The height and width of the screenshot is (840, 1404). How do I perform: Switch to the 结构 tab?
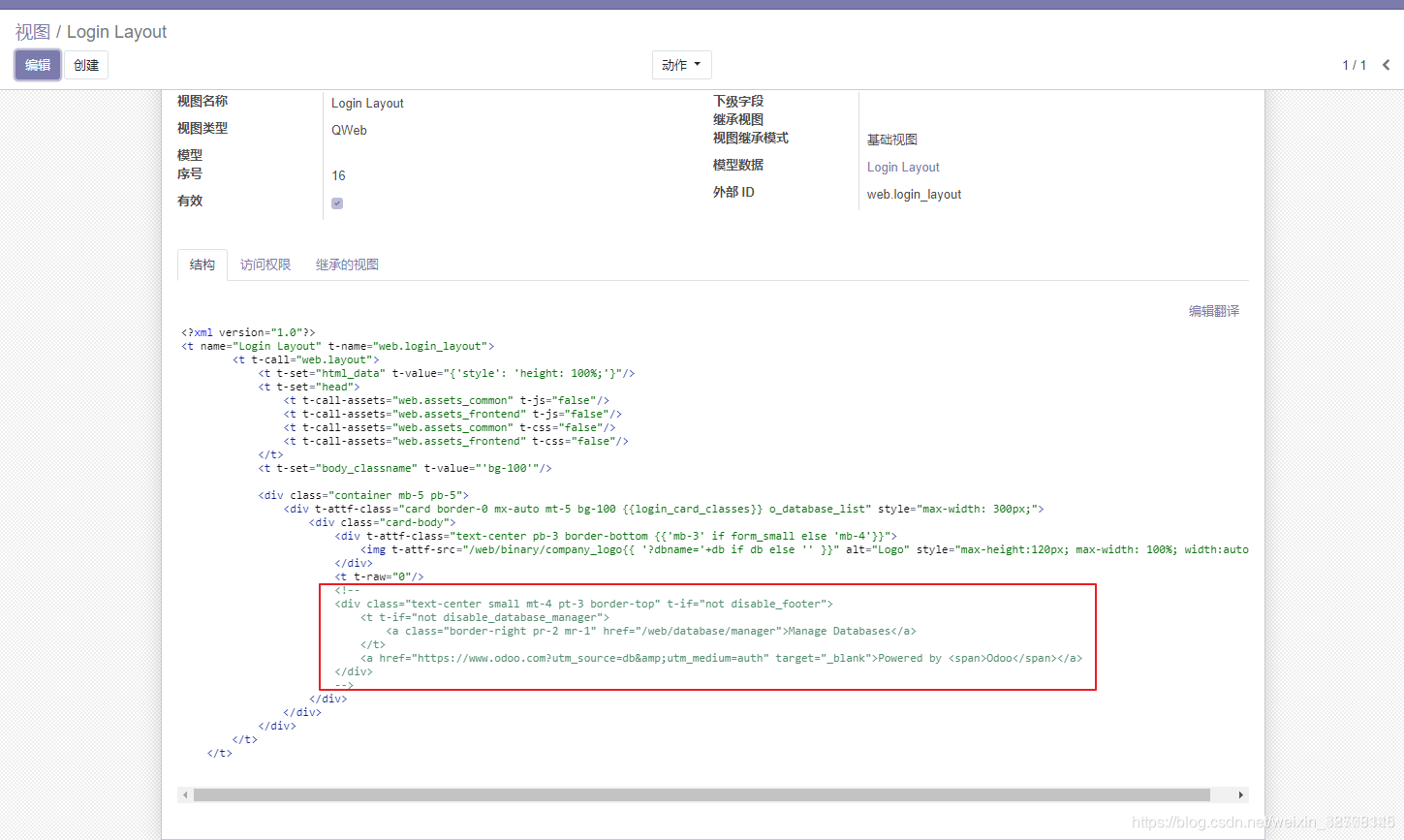[203, 264]
